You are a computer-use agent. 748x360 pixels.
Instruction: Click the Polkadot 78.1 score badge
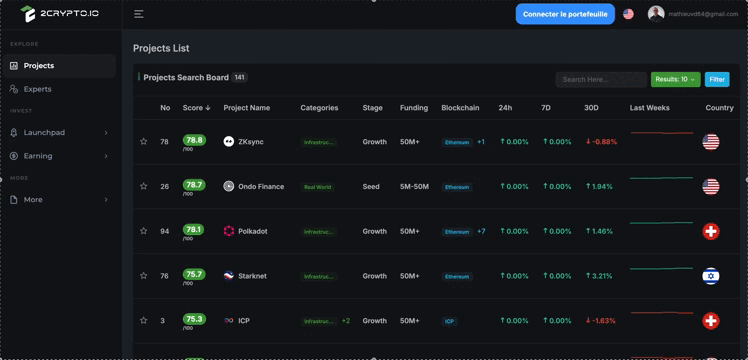[x=194, y=229]
